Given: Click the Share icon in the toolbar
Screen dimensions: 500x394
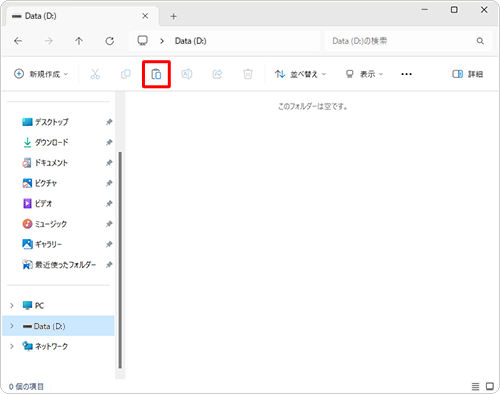Looking at the screenshot, I should point(217,74).
